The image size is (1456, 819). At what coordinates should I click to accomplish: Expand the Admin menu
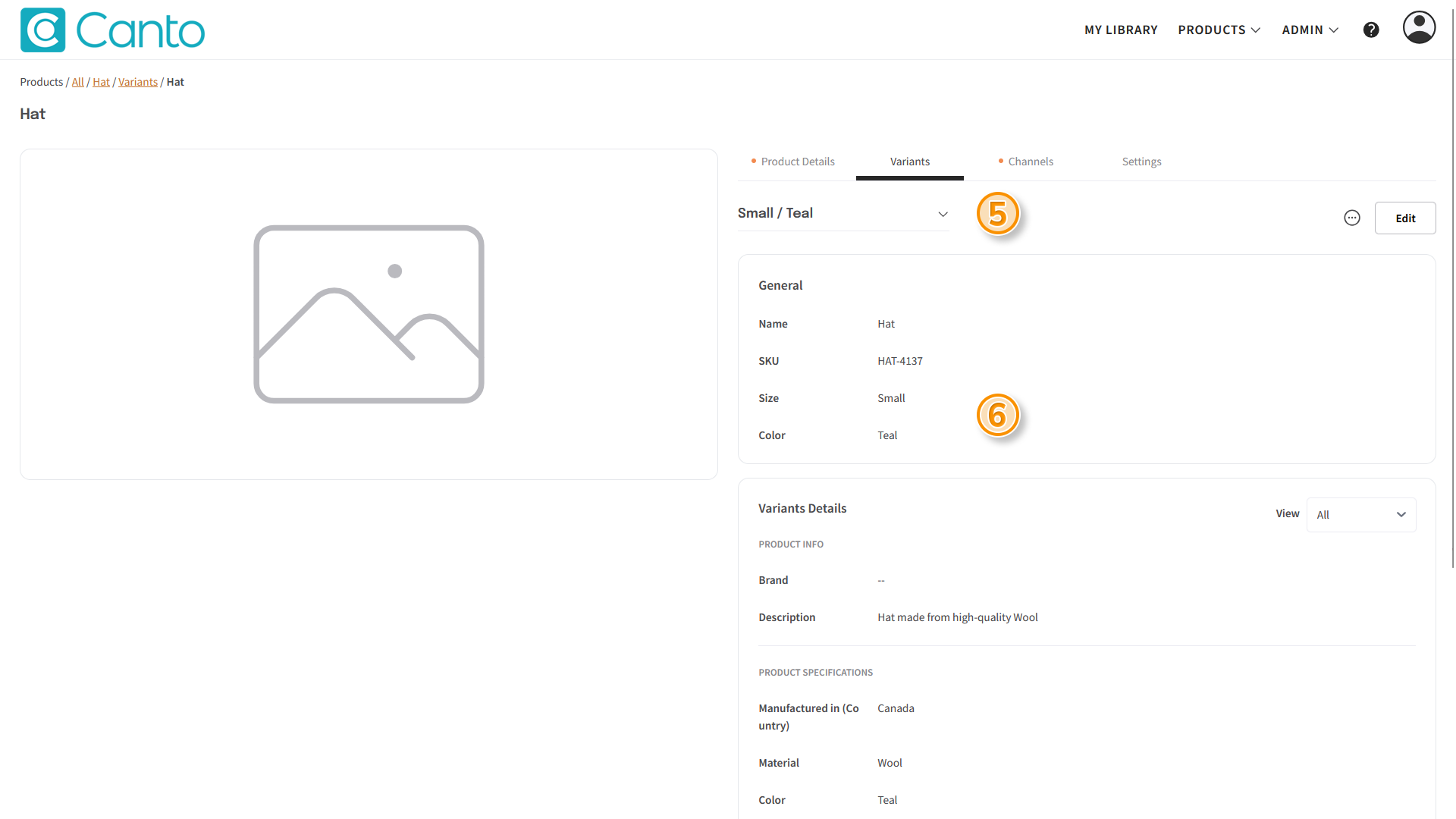coord(1310,30)
